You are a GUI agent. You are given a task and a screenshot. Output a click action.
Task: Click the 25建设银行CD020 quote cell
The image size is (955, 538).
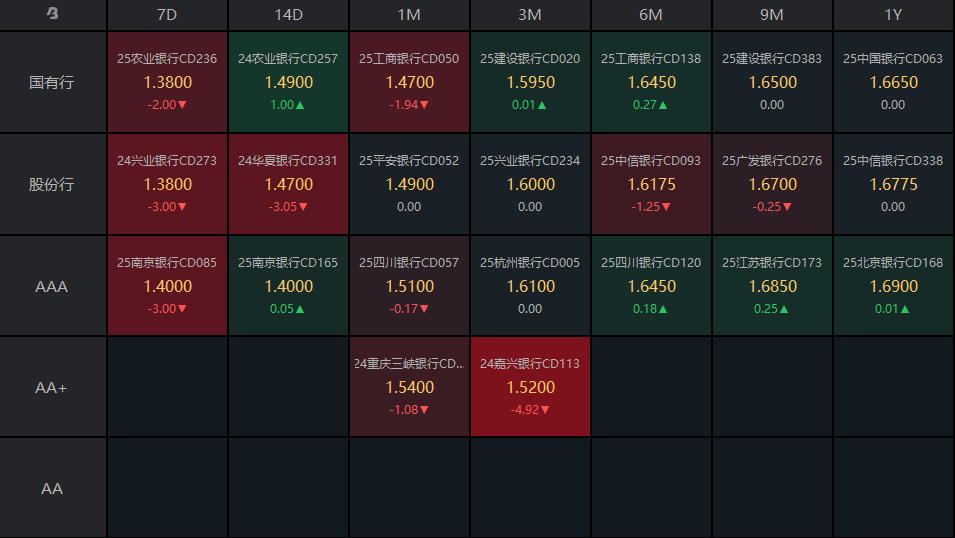(530, 82)
